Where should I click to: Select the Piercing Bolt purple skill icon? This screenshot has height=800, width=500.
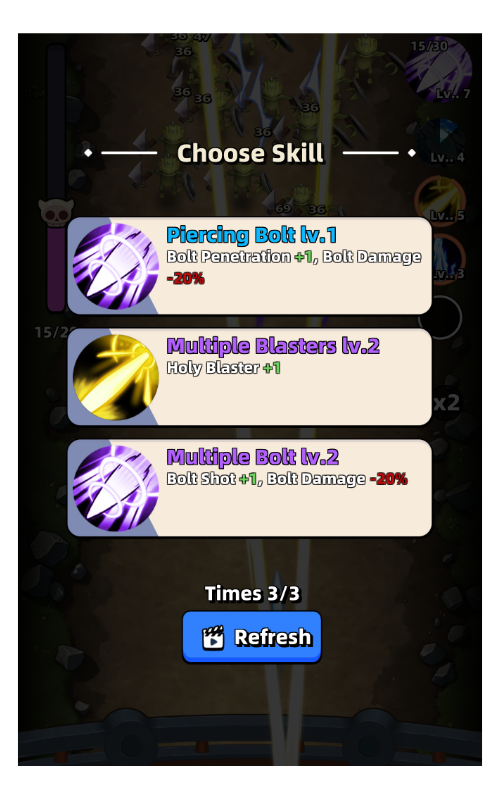[116, 266]
